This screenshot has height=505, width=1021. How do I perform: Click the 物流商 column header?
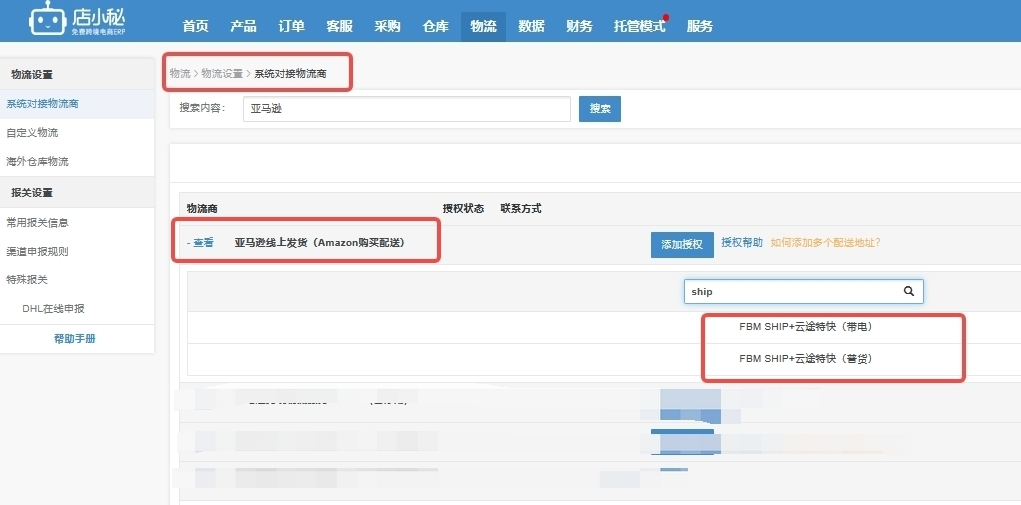202,208
